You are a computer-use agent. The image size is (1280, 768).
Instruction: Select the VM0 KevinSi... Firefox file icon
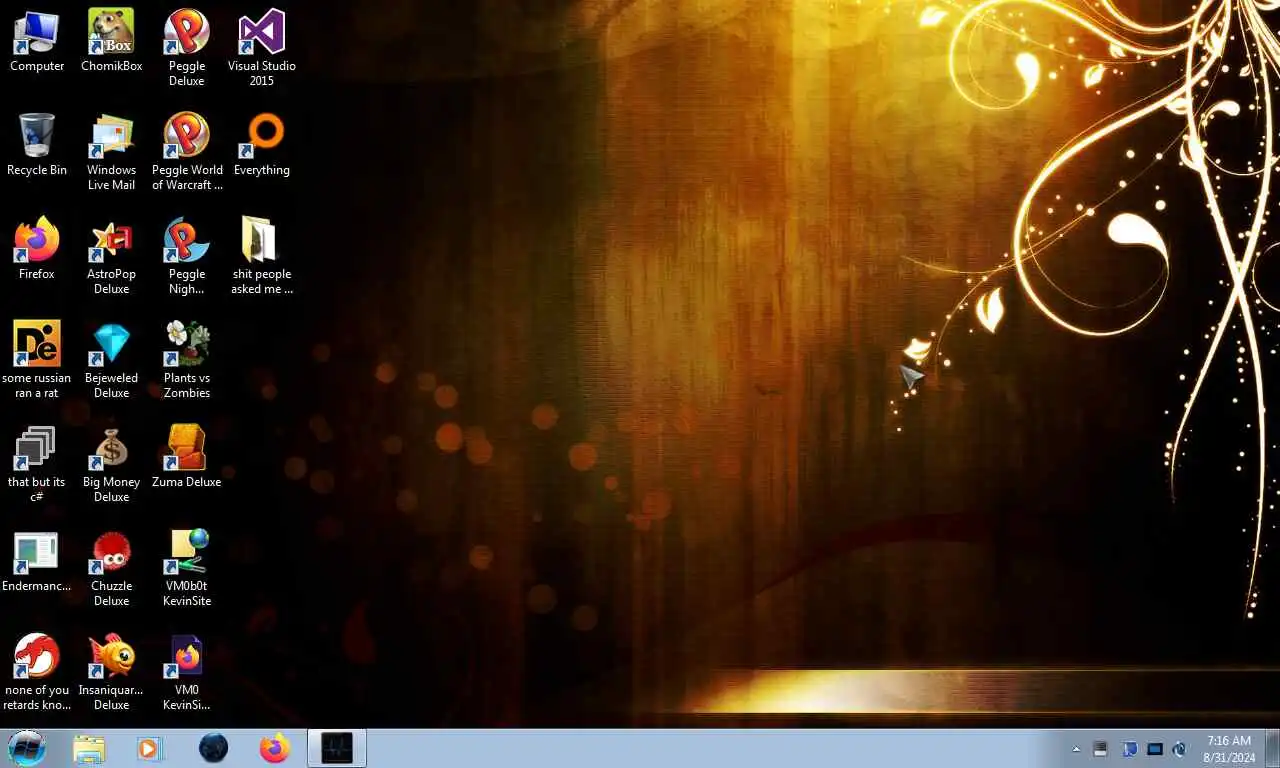coord(187,672)
